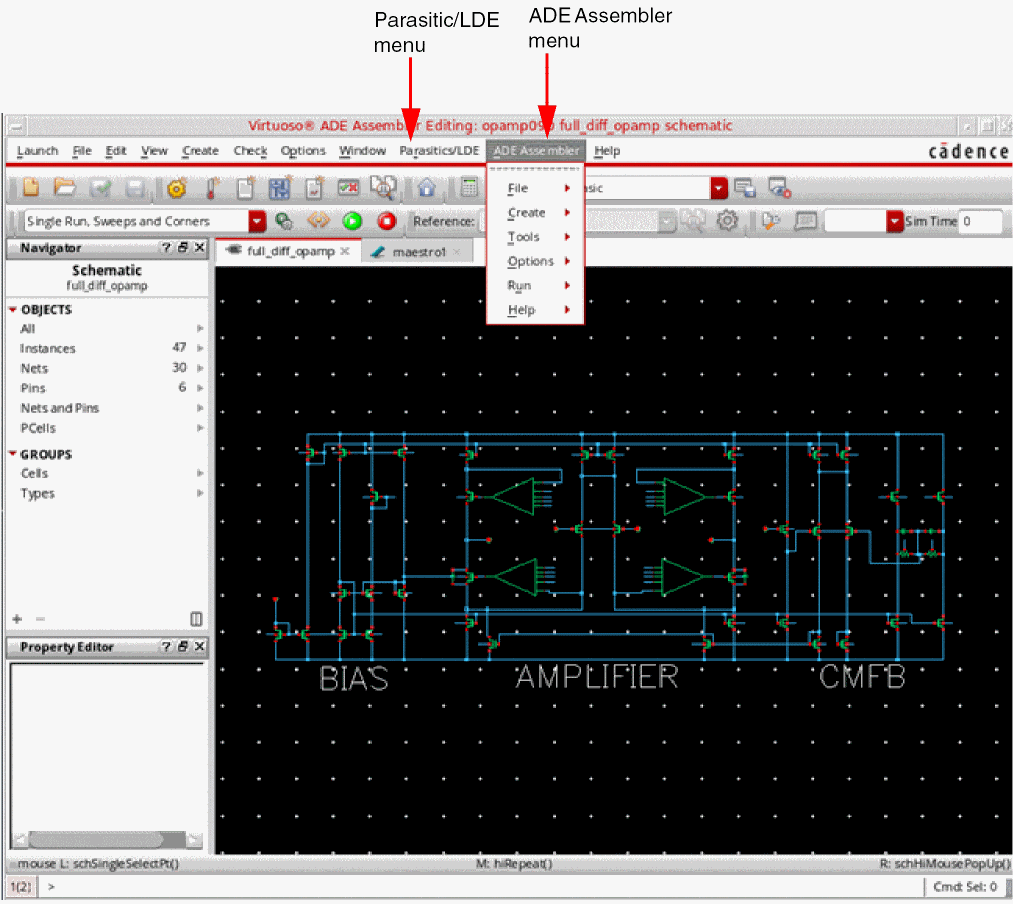1013x904 pixels.
Task: Click the open folder icon in toolbar
Action: (65, 187)
